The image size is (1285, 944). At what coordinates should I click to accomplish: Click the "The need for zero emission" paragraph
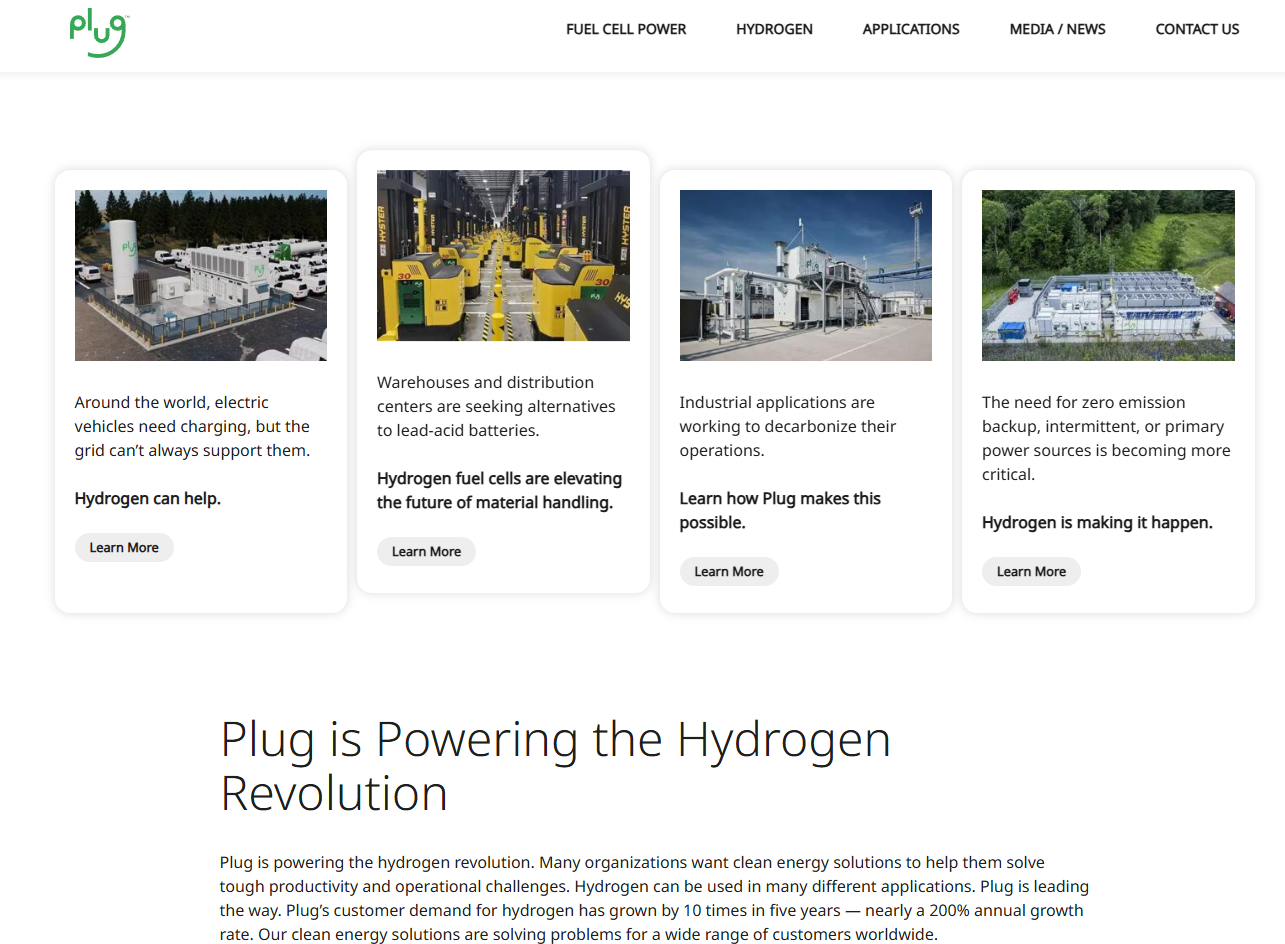(x=1106, y=439)
